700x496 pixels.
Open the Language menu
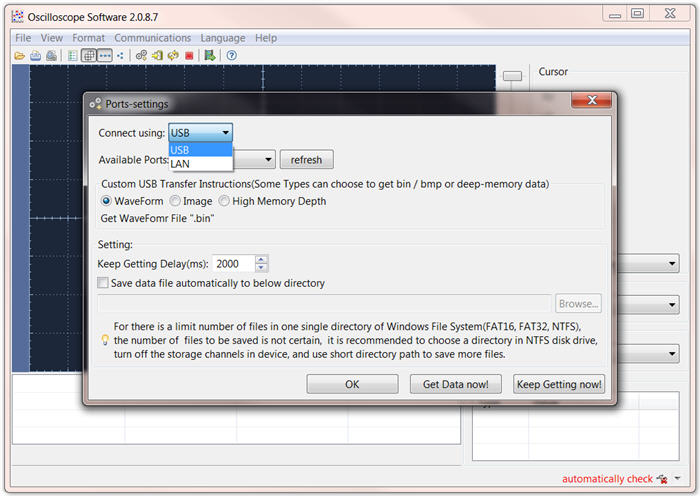click(223, 38)
